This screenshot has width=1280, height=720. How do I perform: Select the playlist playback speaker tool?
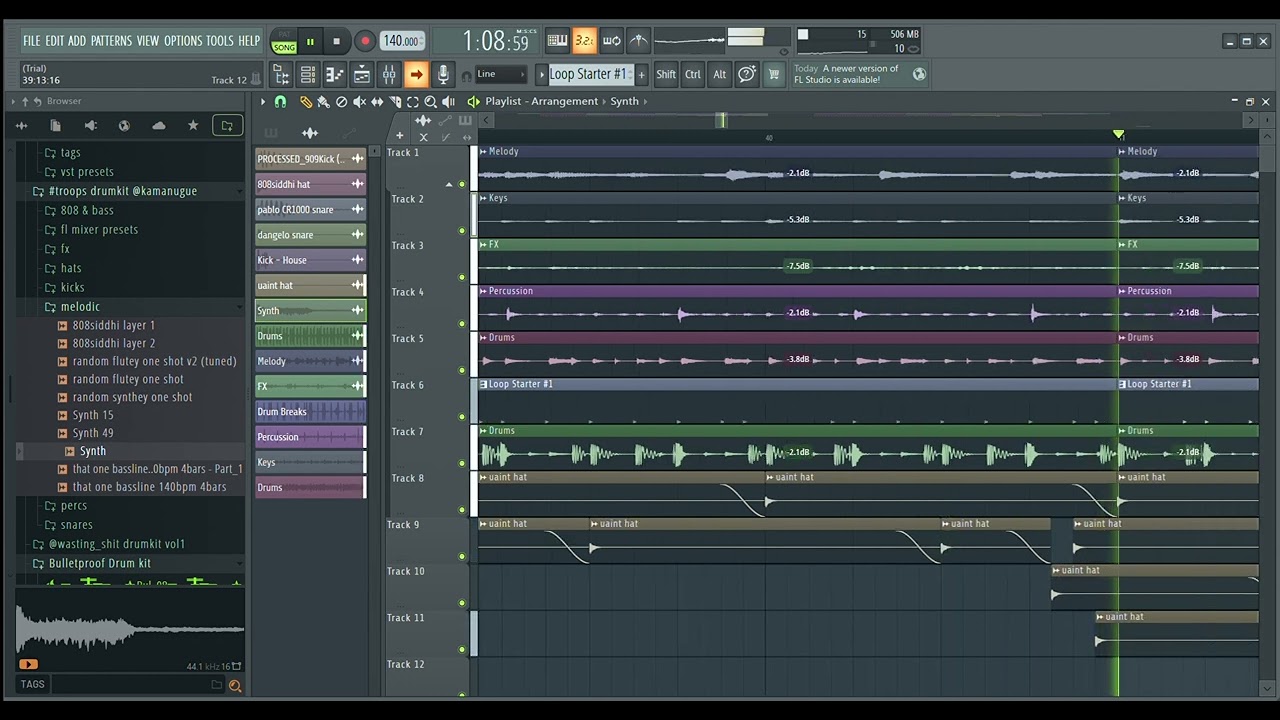(x=447, y=102)
